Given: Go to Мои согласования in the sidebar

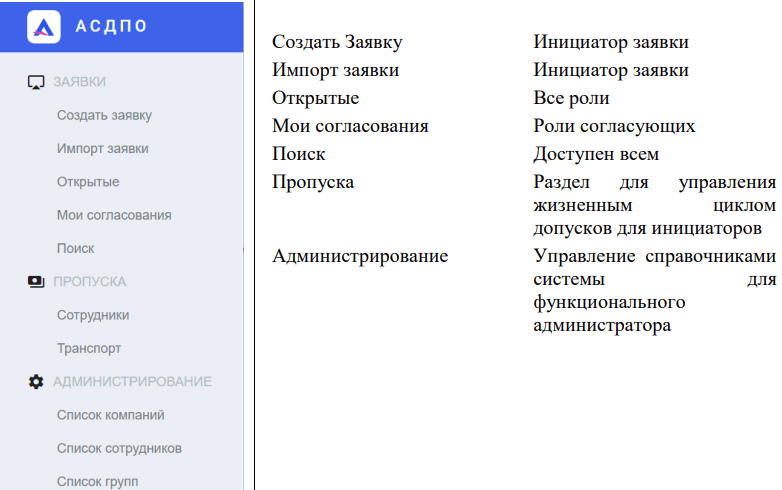Looking at the screenshot, I should 114,215.
